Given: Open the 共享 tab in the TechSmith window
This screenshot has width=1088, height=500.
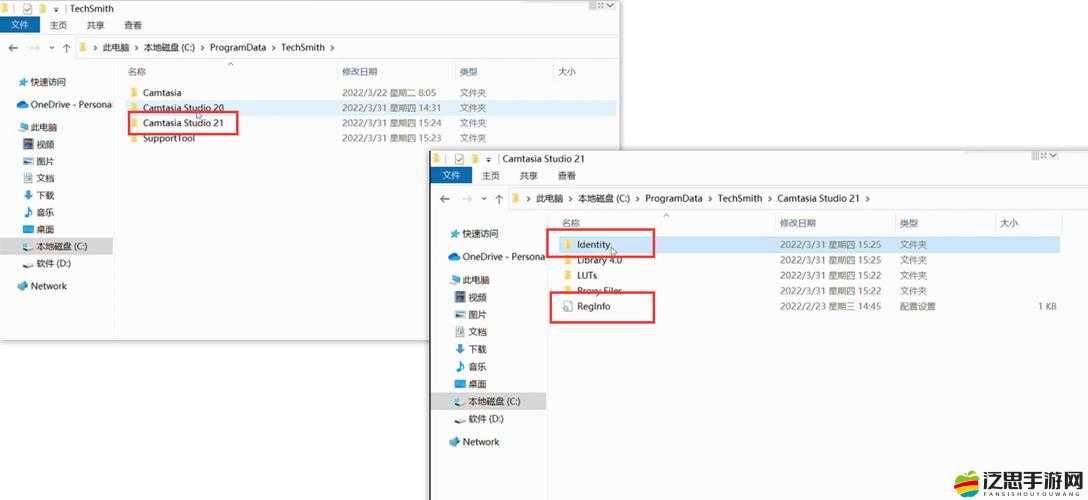Looking at the screenshot, I should [x=96, y=25].
